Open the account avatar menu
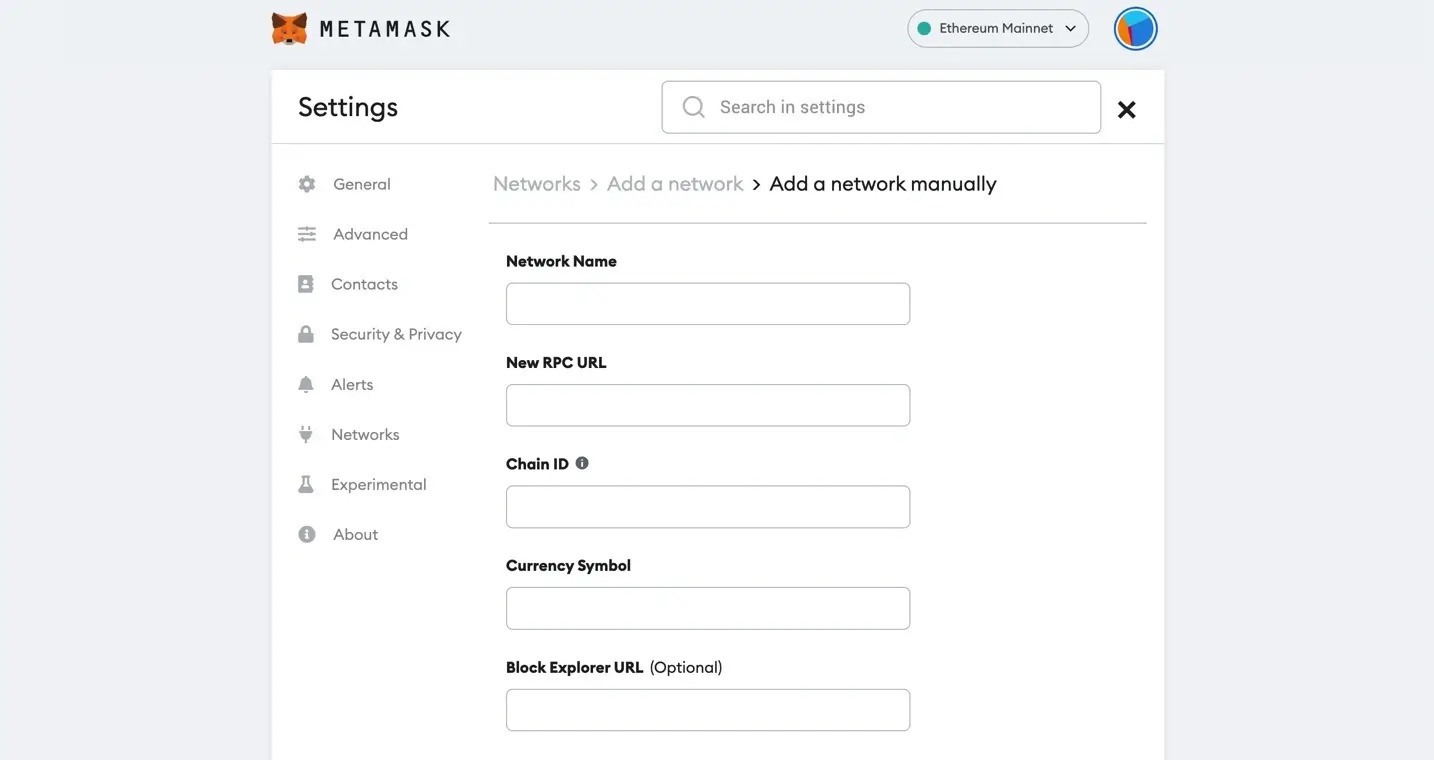The image size is (1434, 760). [x=1135, y=29]
